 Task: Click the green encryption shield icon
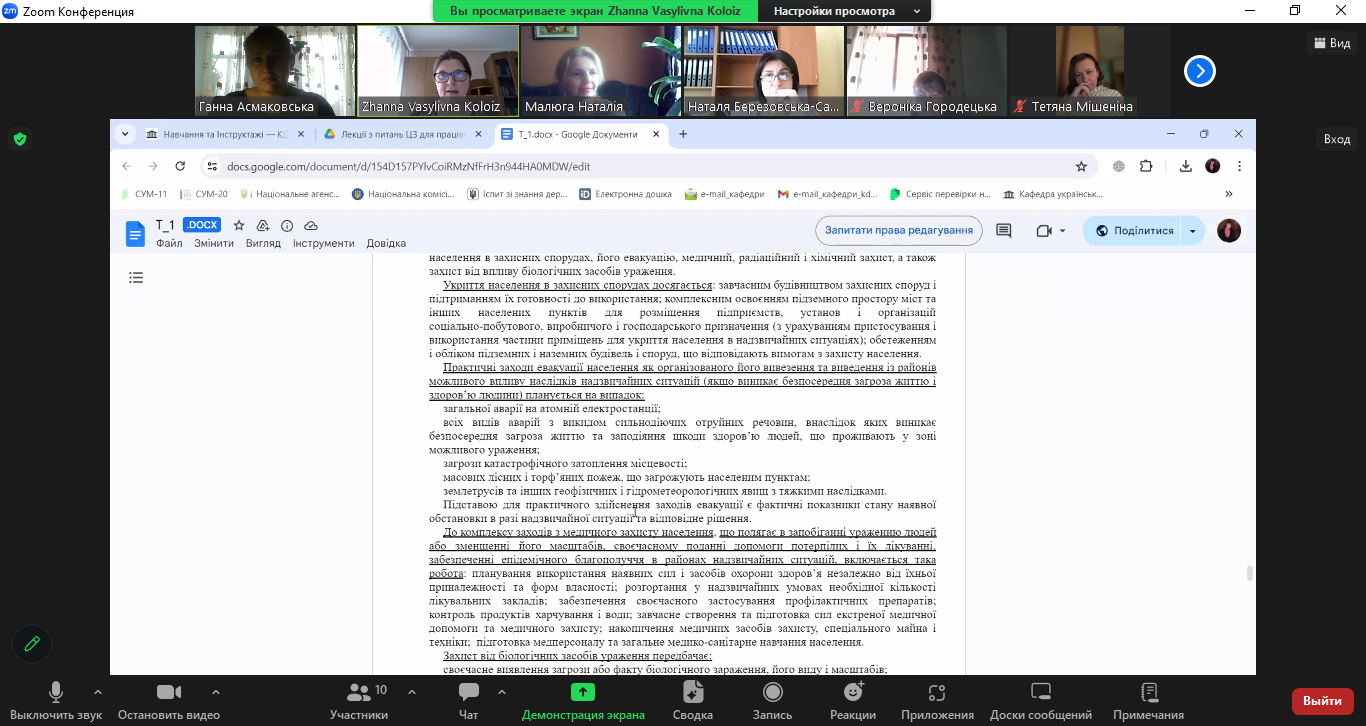[20, 139]
